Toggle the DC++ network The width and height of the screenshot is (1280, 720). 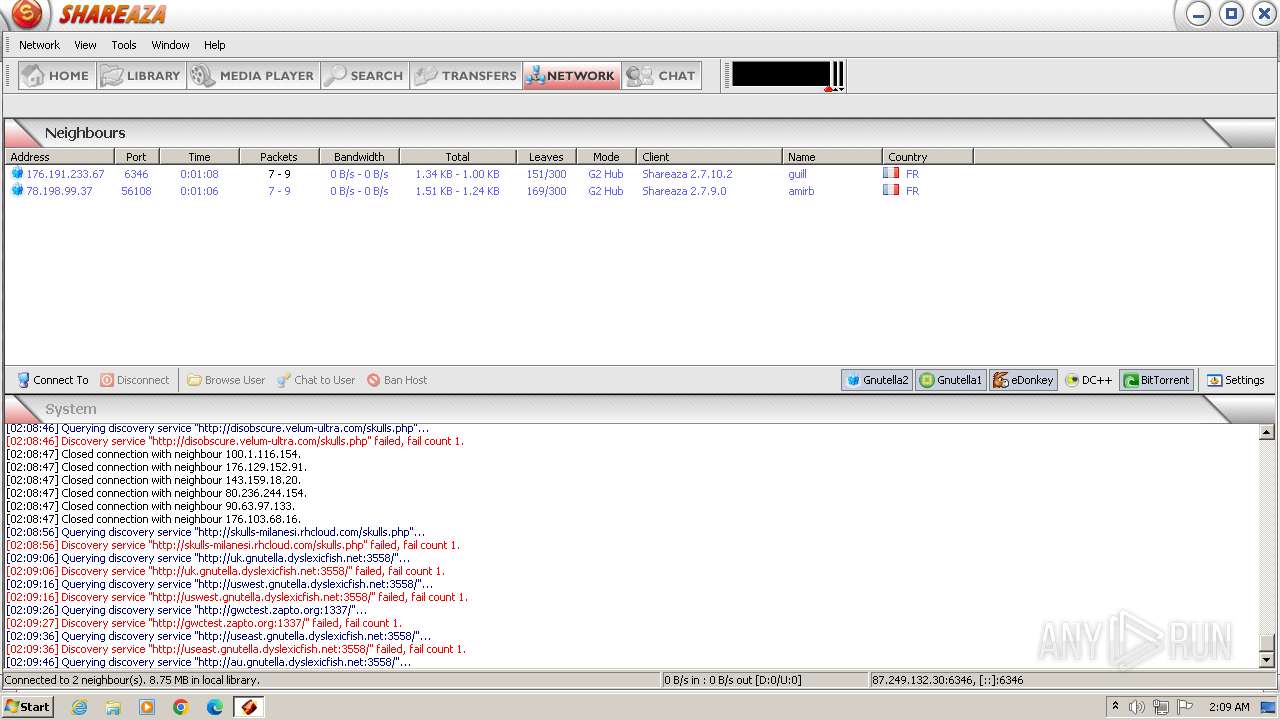(x=1088, y=380)
